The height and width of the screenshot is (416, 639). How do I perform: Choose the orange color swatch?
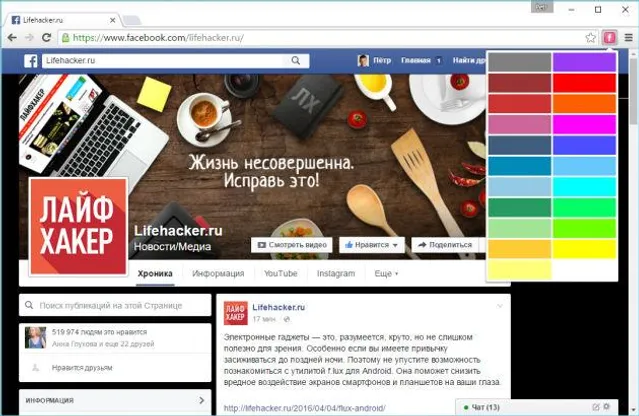coord(584,103)
